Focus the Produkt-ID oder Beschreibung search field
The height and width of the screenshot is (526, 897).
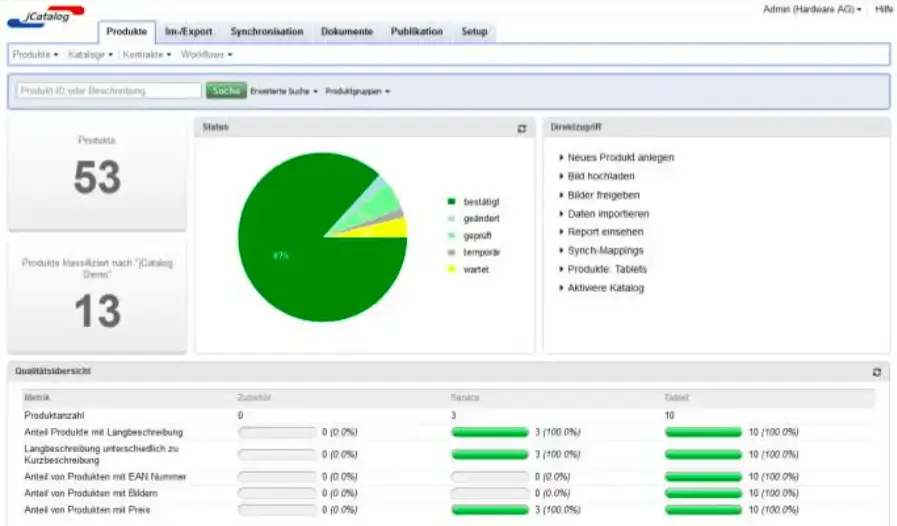pos(109,90)
